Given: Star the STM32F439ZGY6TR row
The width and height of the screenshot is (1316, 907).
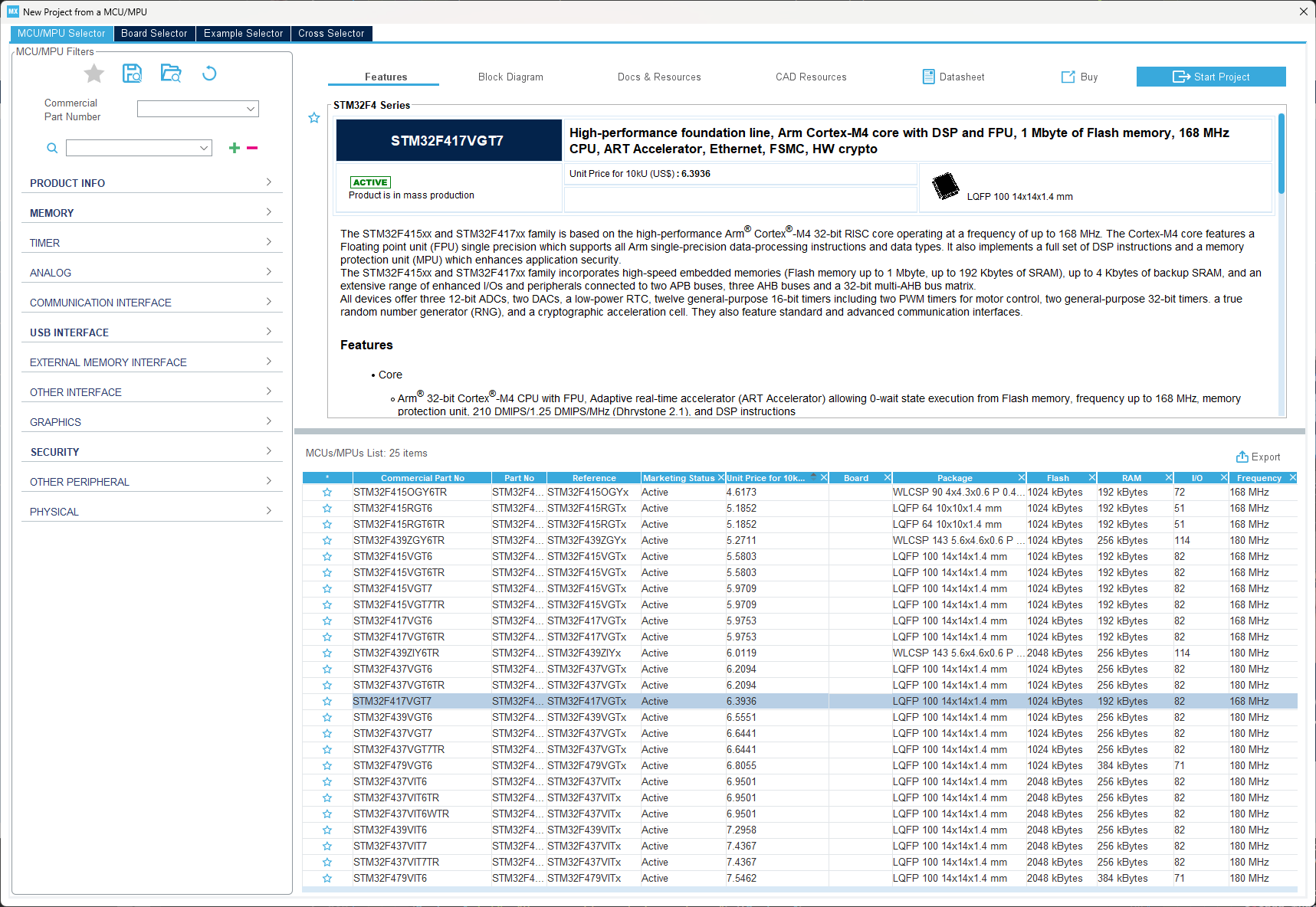Looking at the screenshot, I should point(327,541).
